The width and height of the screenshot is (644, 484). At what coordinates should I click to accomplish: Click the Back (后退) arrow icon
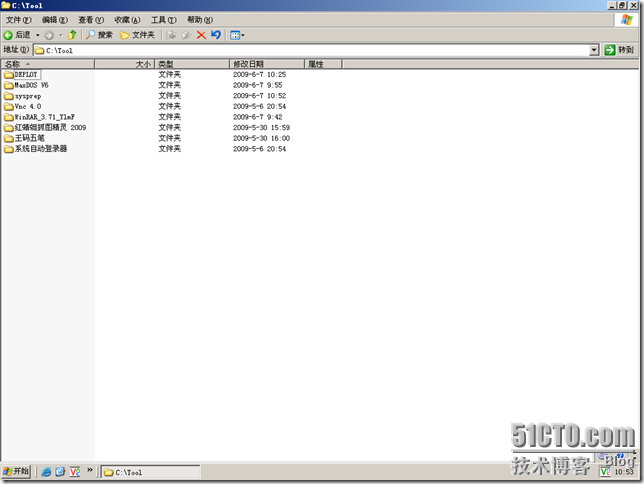(8, 35)
